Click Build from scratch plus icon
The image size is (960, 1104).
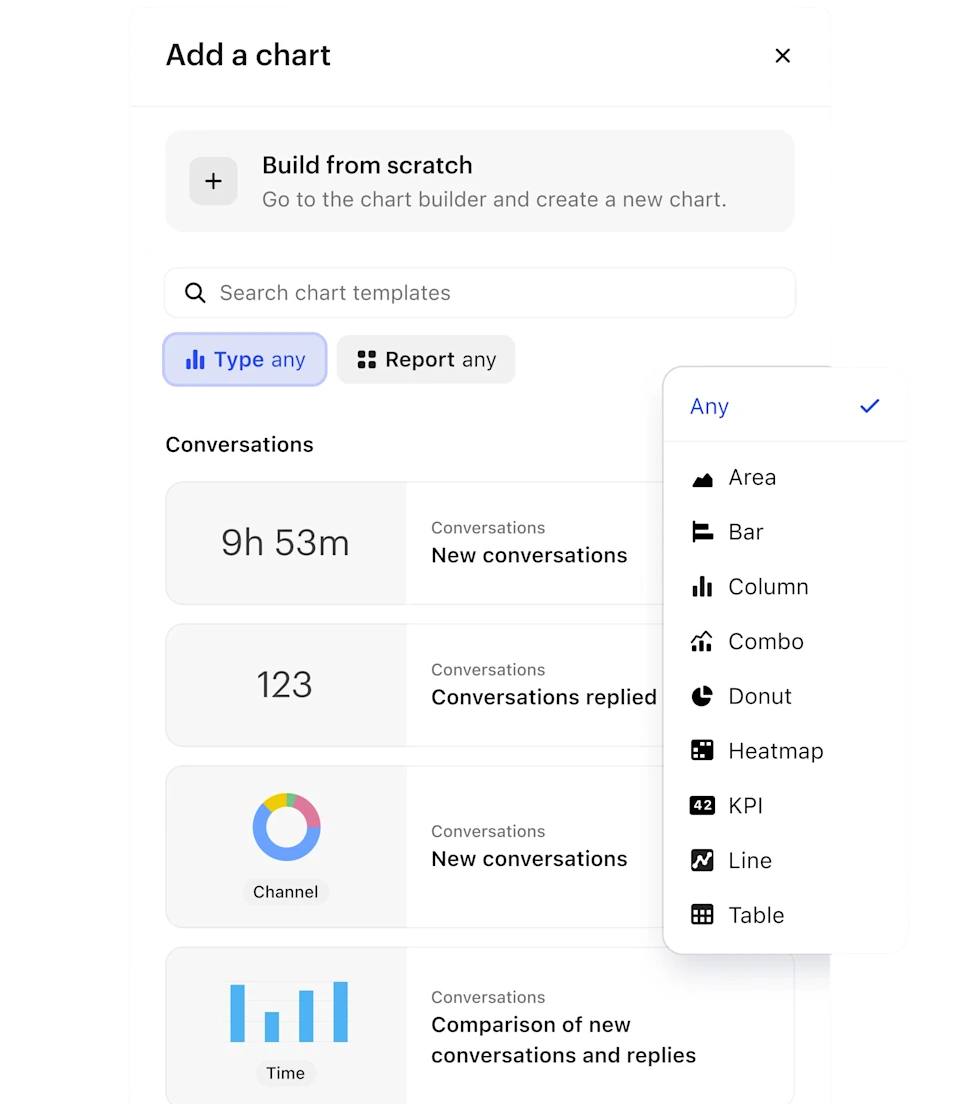[213, 181]
